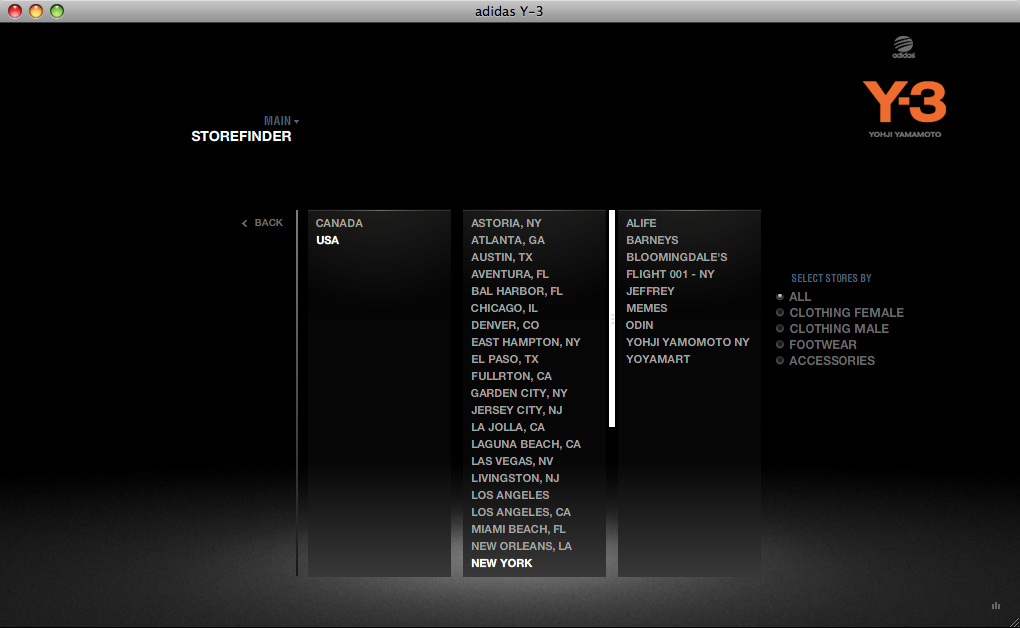Screen dimensions: 1020x628
Task: Choose CANADA in the country list
Action: click(x=339, y=223)
